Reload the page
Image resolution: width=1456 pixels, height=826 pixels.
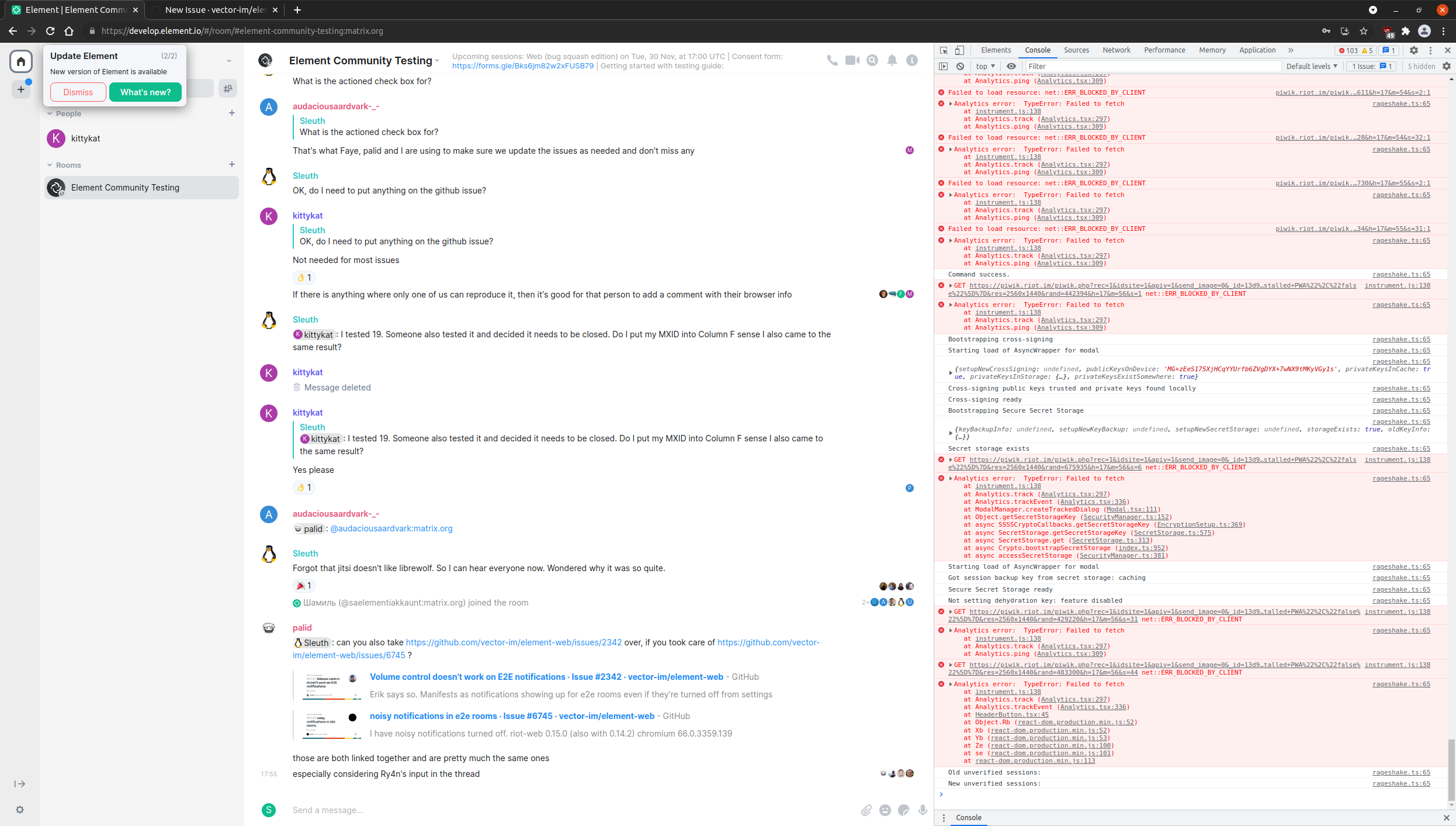coord(50,31)
